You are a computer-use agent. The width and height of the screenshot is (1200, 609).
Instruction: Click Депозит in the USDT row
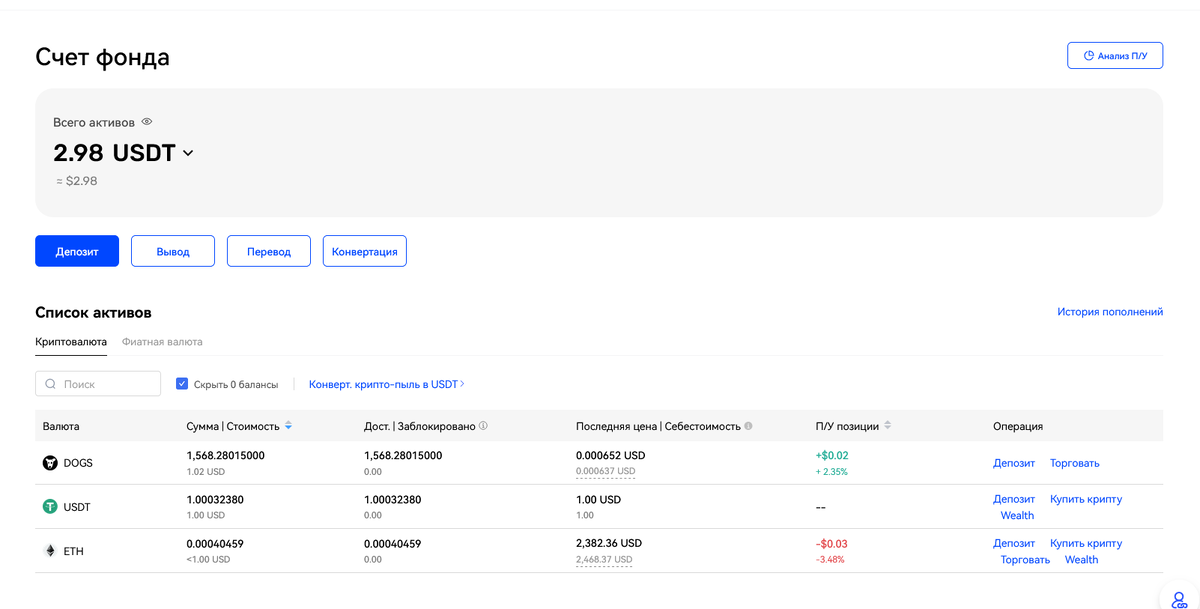(x=1014, y=499)
